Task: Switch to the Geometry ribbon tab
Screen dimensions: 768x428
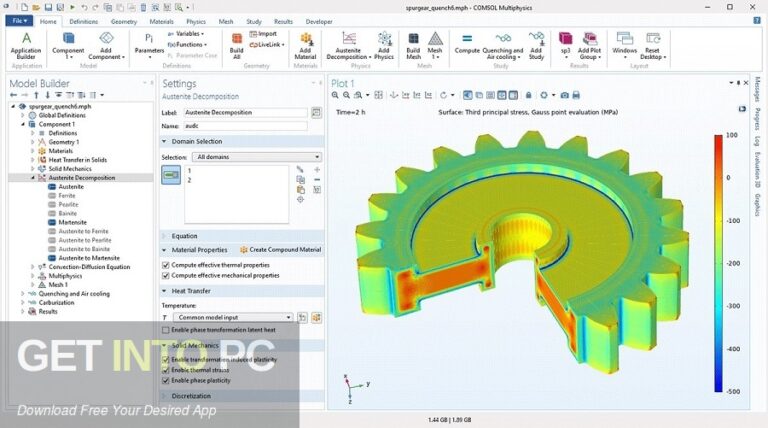Action: pos(124,22)
